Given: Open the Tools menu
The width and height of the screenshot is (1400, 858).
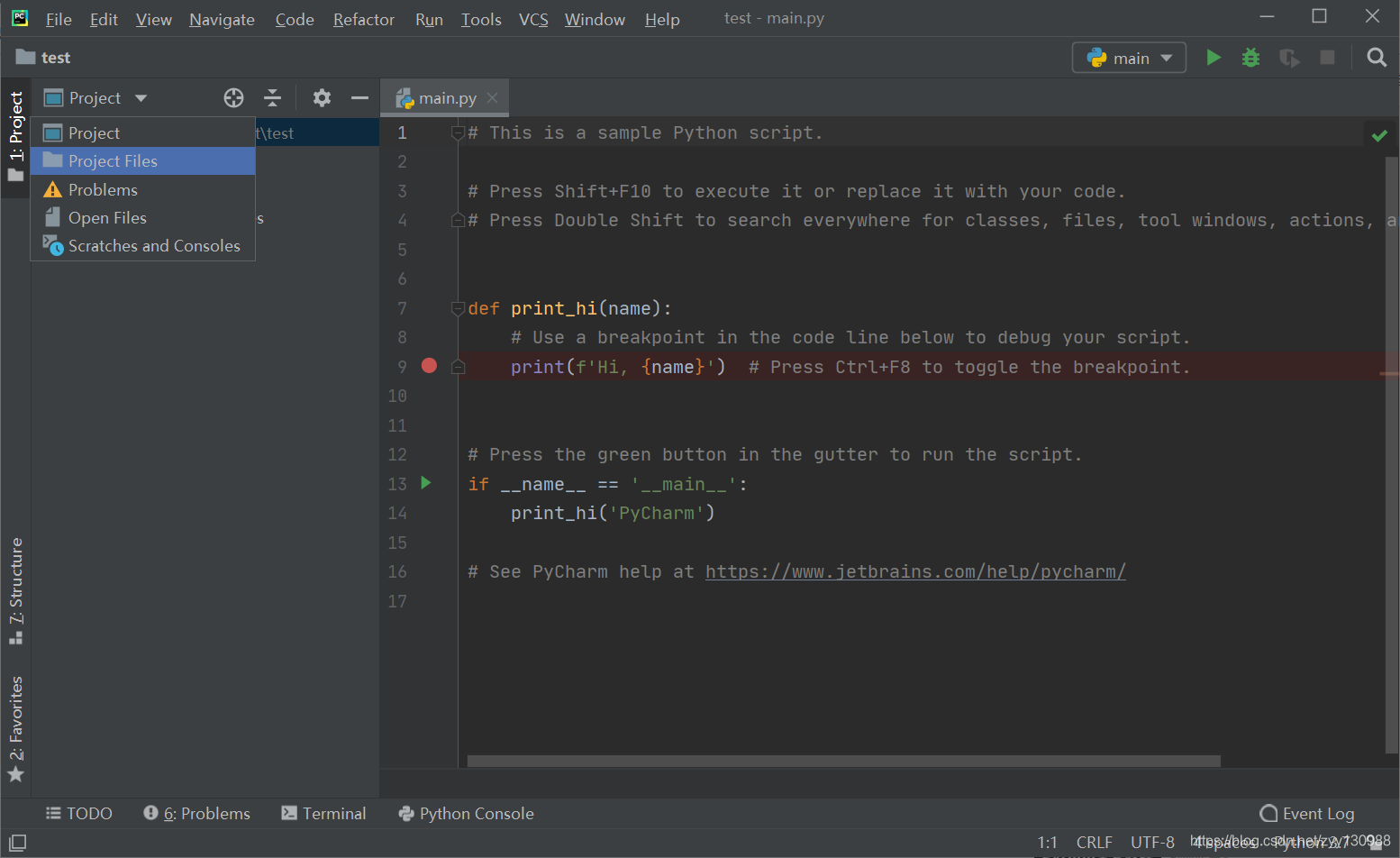Looking at the screenshot, I should click(x=481, y=19).
